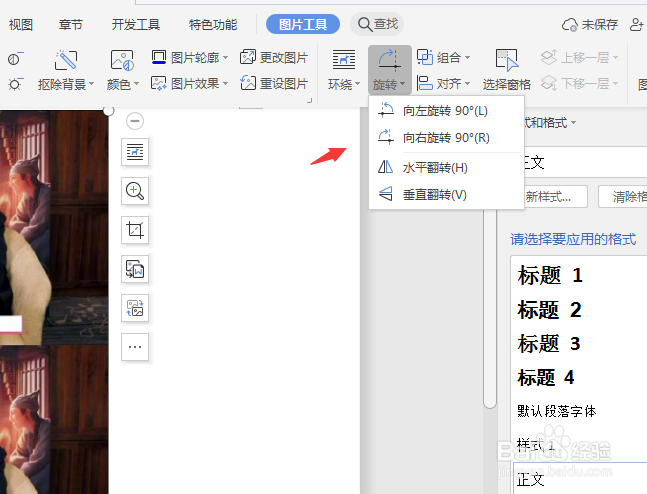Viewport: 647px width, 494px height.
Task: Expand the 颜色 dropdown arrow
Action: point(136,84)
